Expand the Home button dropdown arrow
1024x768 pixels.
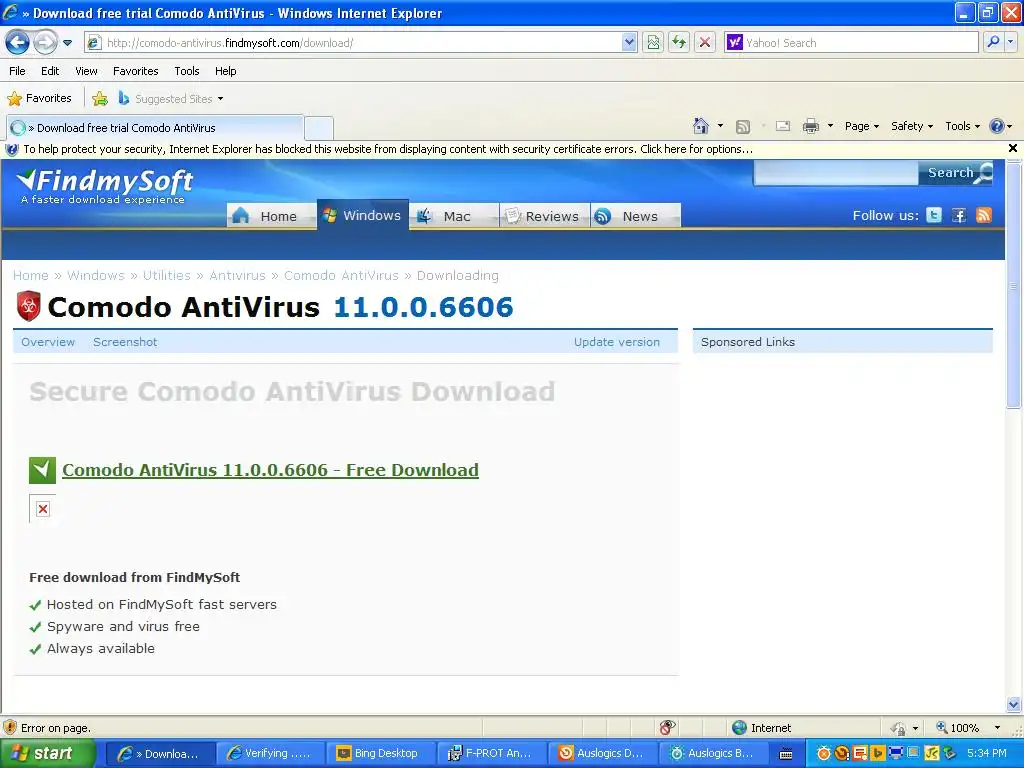tap(720, 125)
